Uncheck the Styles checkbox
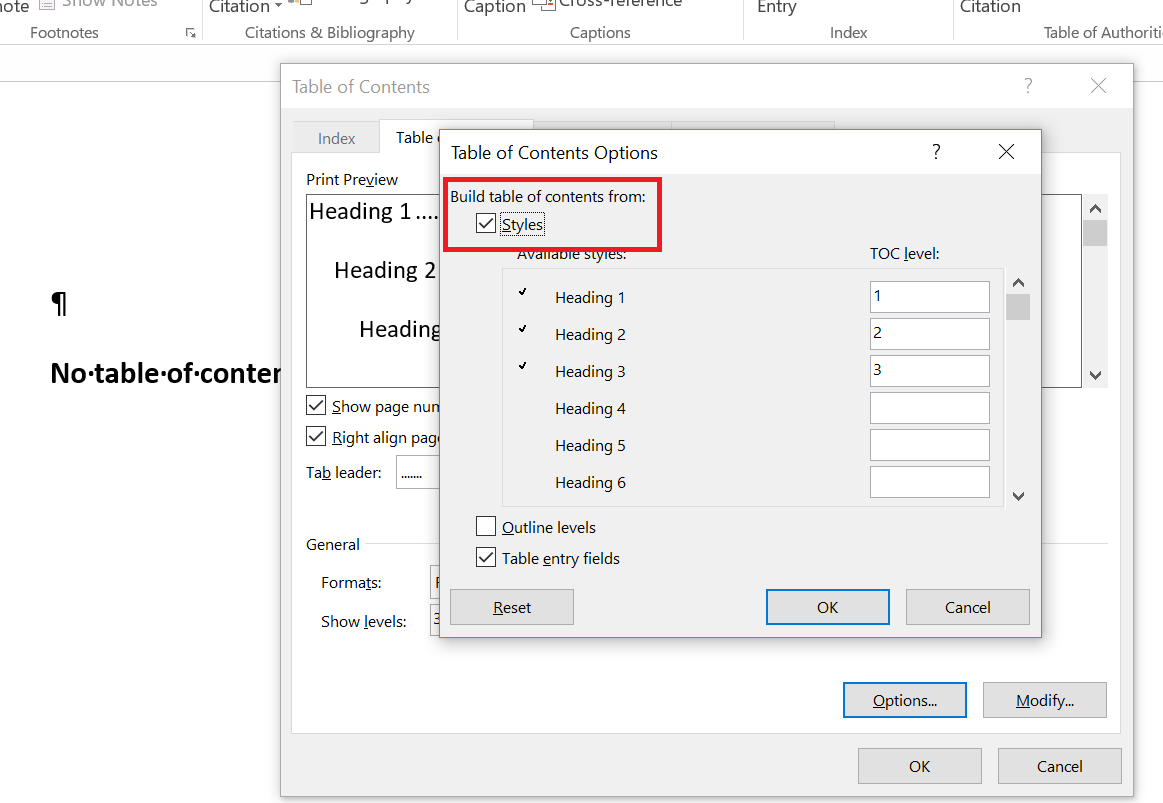 tap(486, 223)
